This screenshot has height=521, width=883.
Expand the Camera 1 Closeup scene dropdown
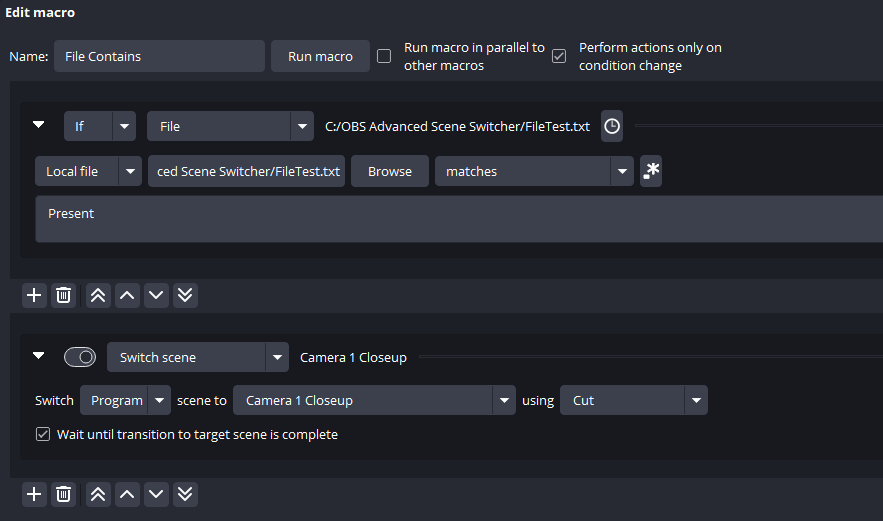374,400
